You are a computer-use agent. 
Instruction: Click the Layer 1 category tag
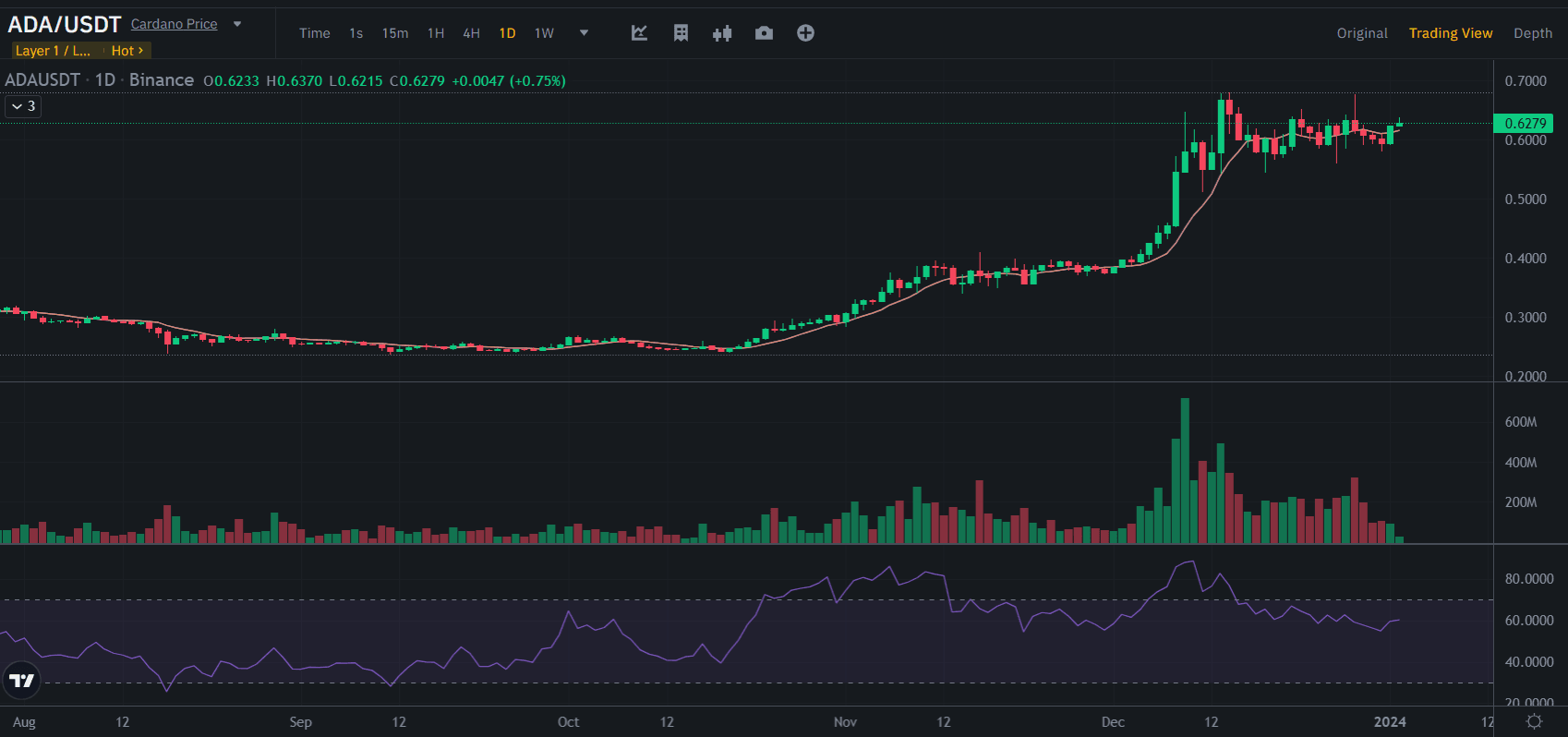click(x=53, y=51)
